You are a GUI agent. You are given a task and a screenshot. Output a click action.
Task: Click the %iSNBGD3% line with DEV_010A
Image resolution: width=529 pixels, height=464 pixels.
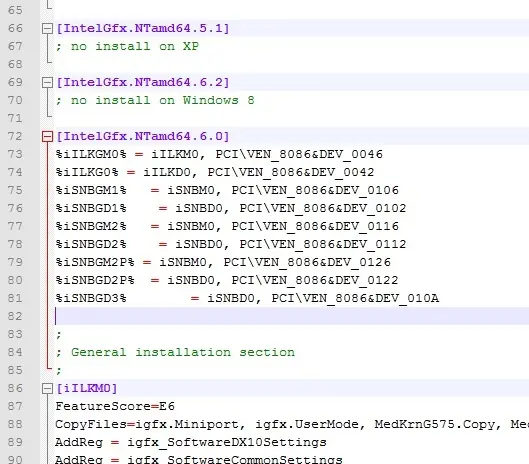click(247, 298)
